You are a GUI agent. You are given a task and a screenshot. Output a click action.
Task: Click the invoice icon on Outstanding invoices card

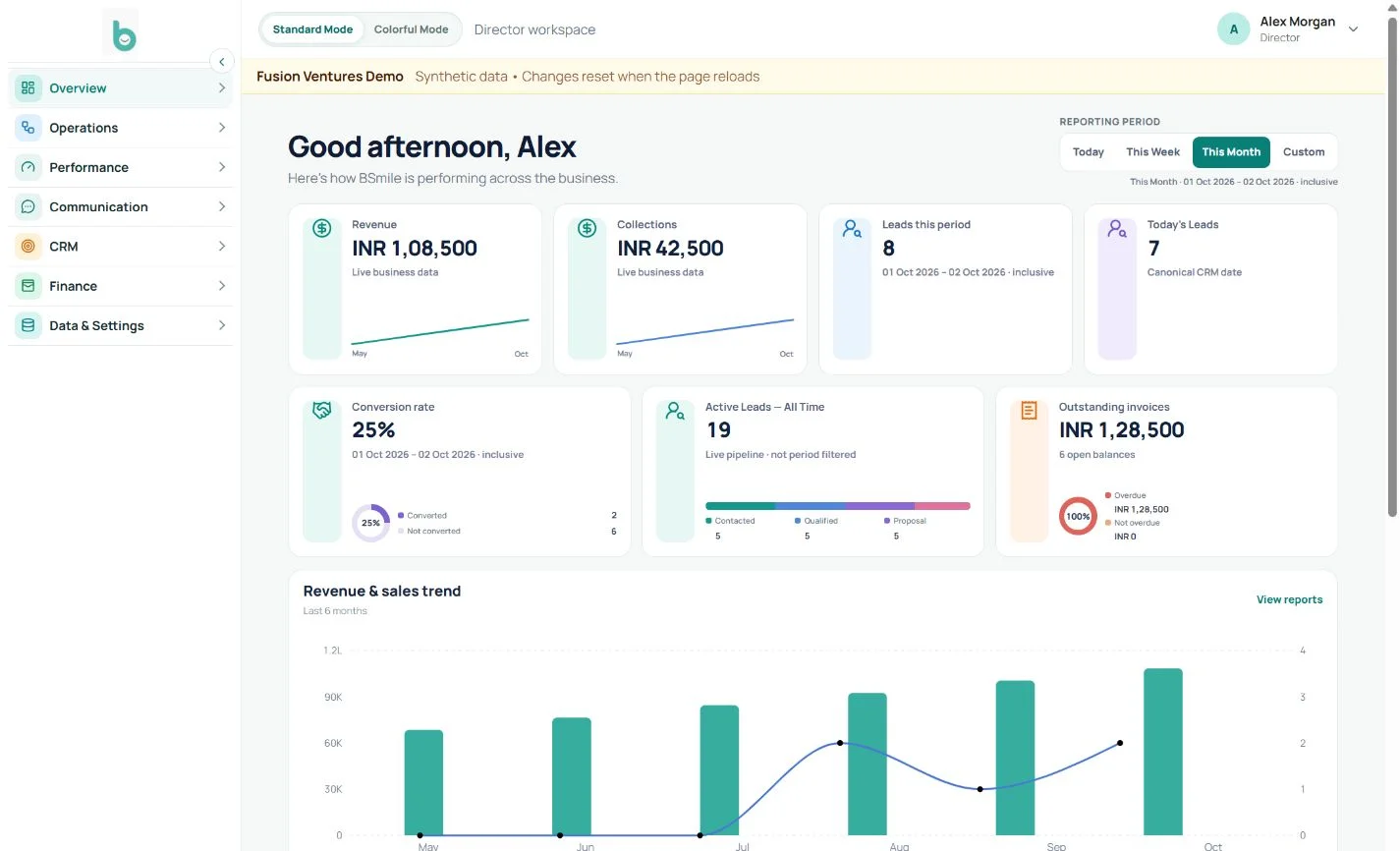coord(1029,411)
